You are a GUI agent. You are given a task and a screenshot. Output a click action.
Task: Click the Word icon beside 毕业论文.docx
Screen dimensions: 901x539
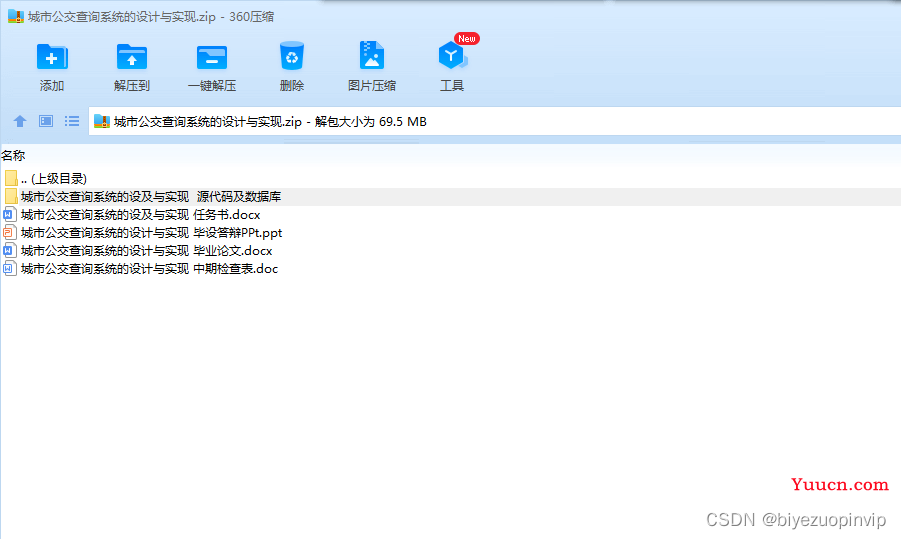click(x=9, y=251)
